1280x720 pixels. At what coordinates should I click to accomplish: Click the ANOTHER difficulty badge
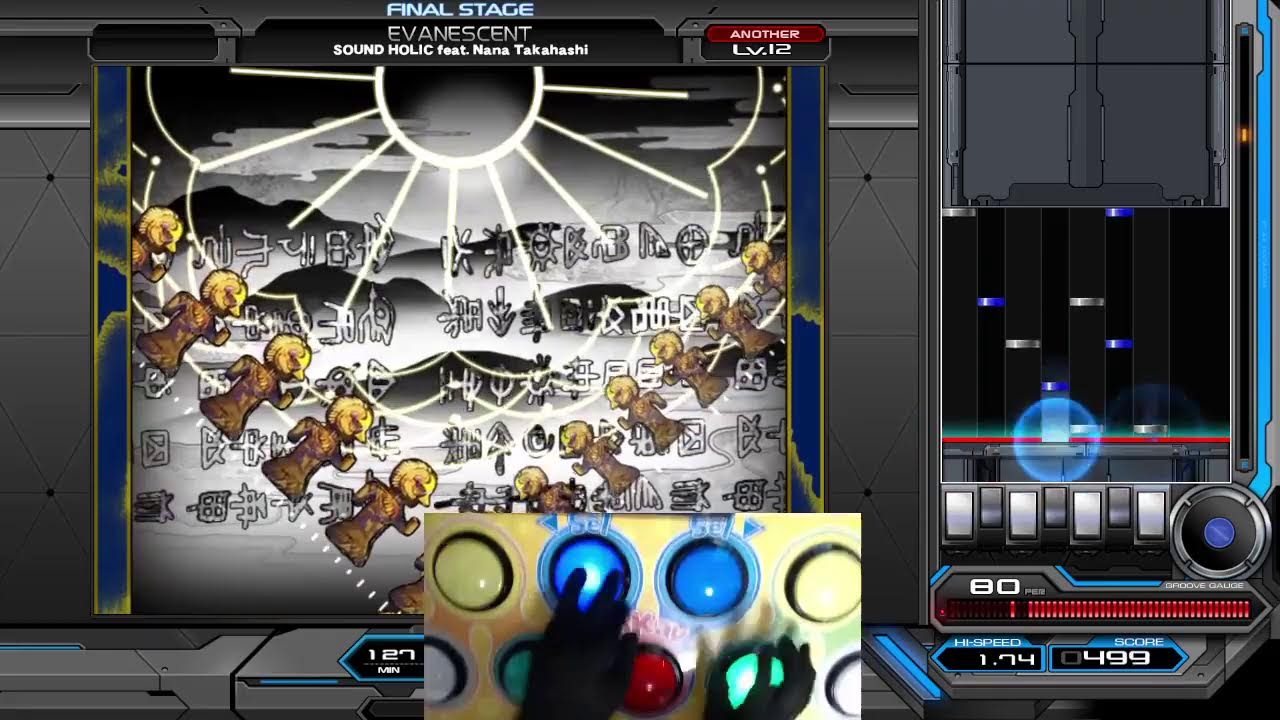(x=765, y=34)
